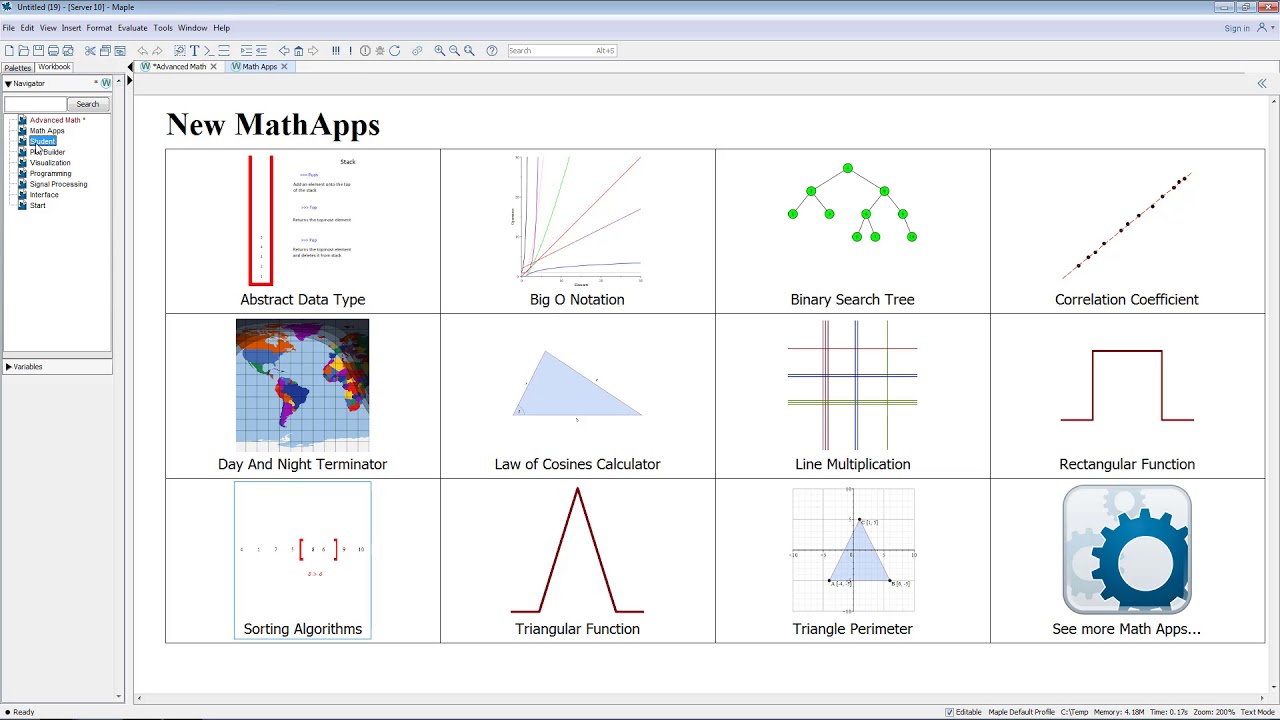Switch to the Advanced Math document tab
Viewport: 1280px width, 720px height.
click(180, 67)
